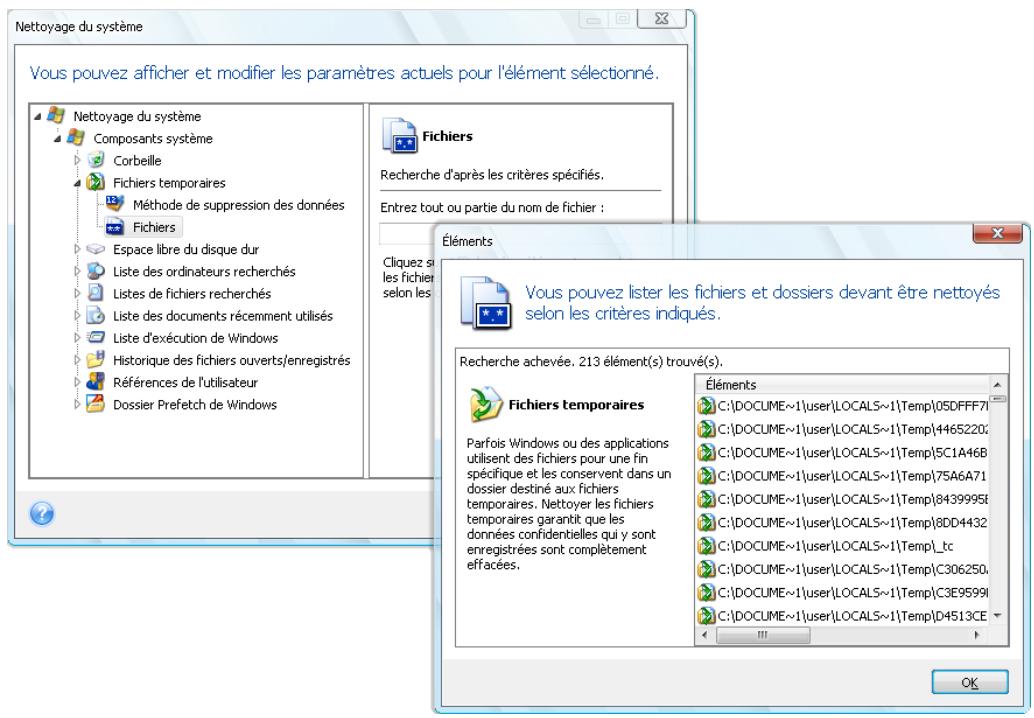Select the Temp\8DD4432 file row
This screenshot has height=718, width=1034.
point(843,523)
